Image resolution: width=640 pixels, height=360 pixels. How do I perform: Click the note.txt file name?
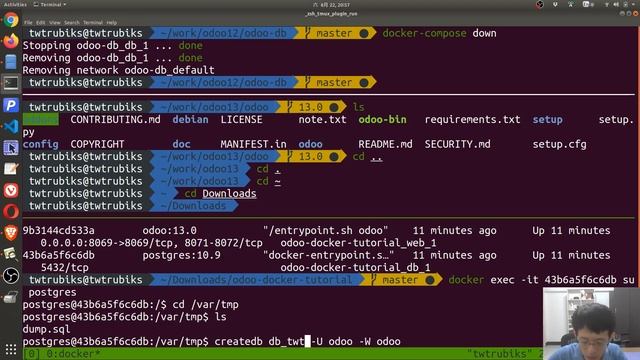[322, 120]
